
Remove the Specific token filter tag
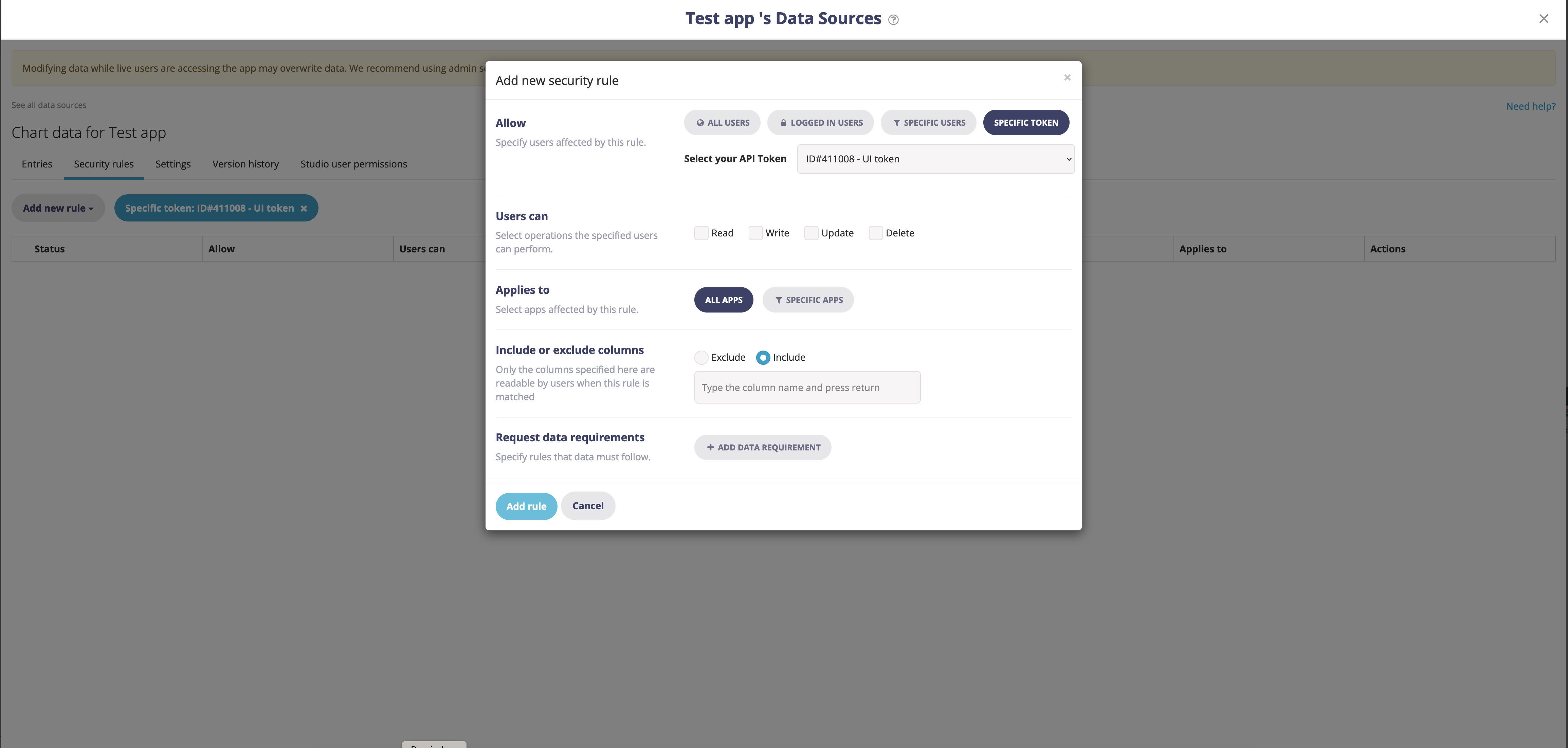click(x=304, y=208)
